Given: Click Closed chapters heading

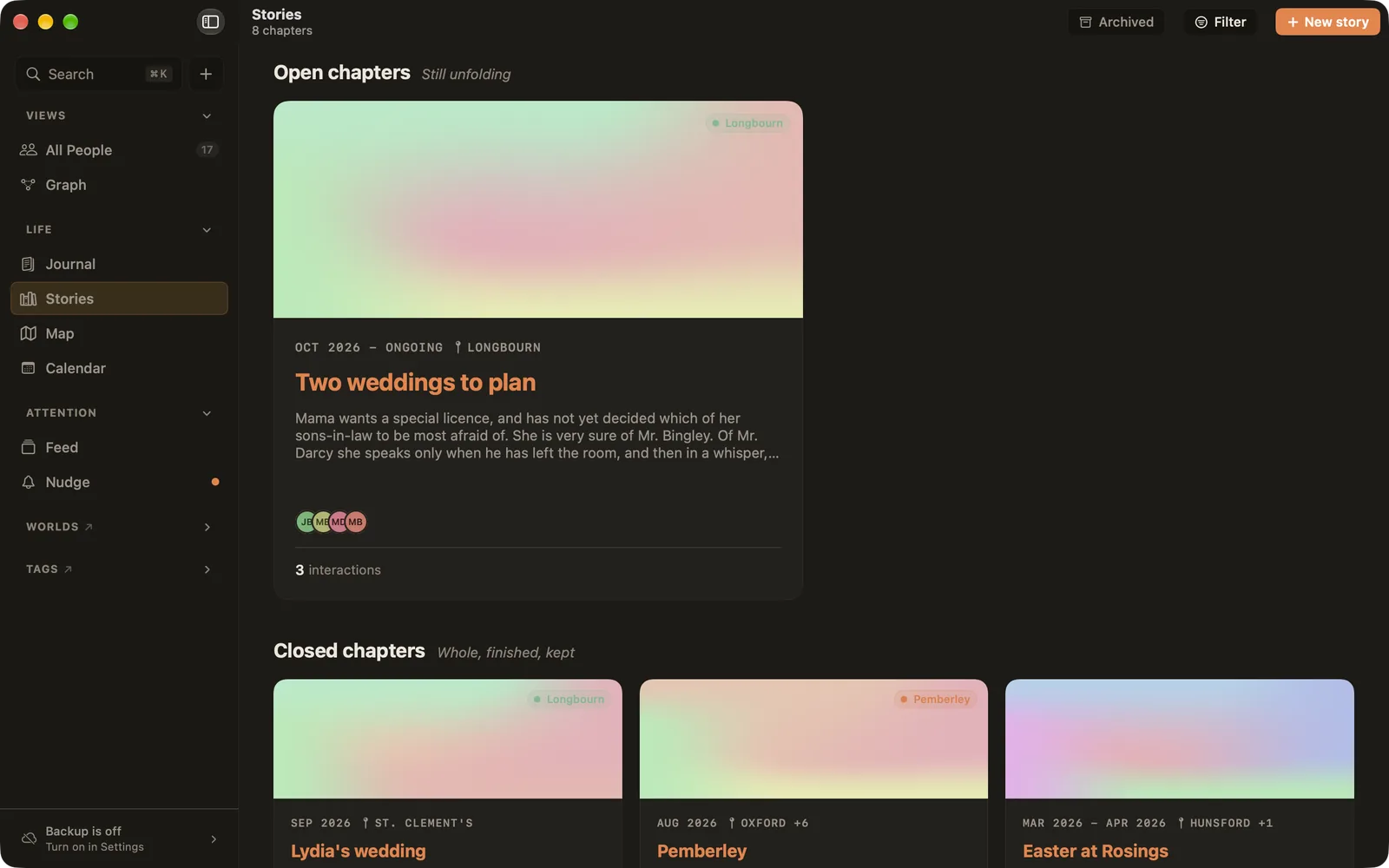Looking at the screenshot, I should 349,651.
